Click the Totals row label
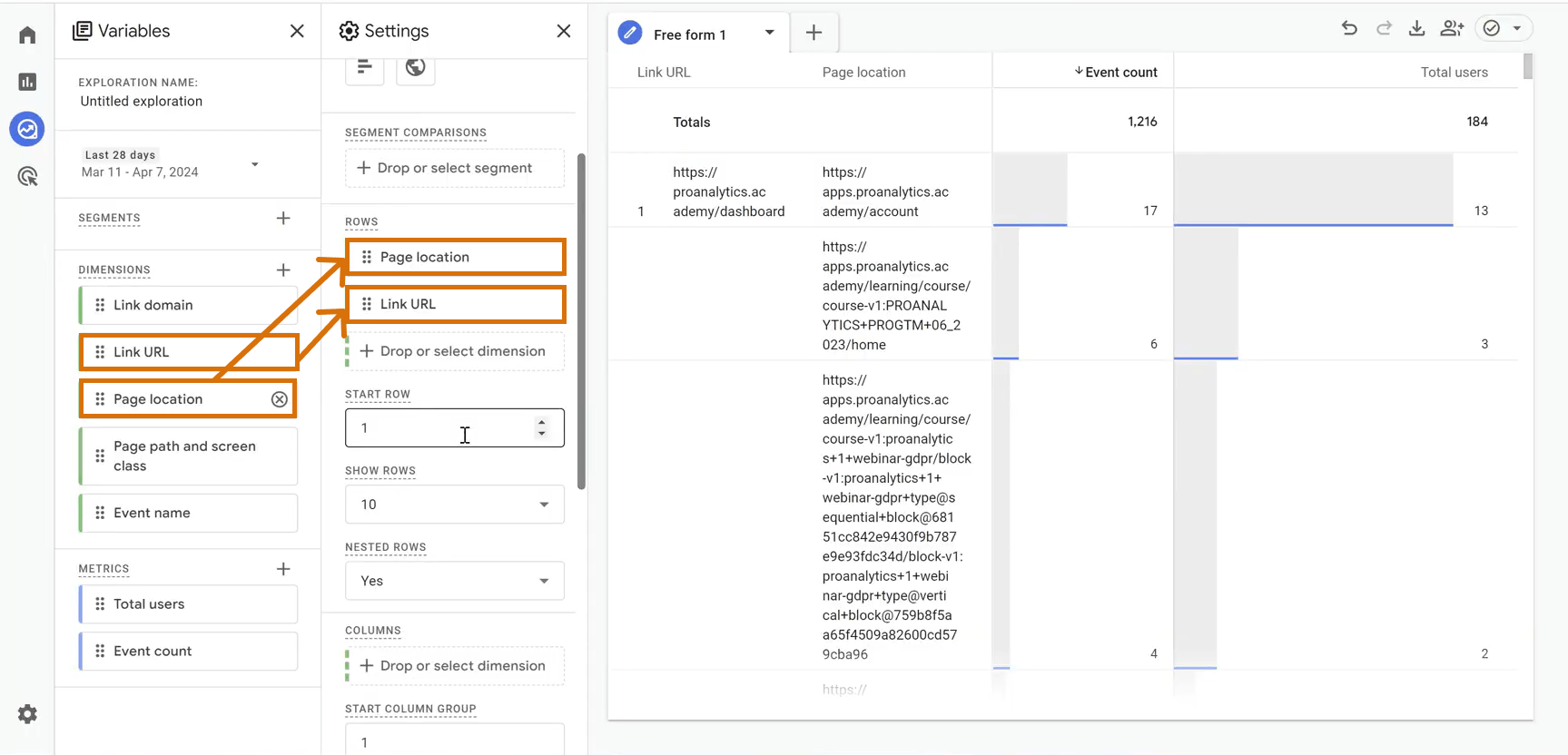The width and height of the screenshot is (1568, 755). click(692, 122)
